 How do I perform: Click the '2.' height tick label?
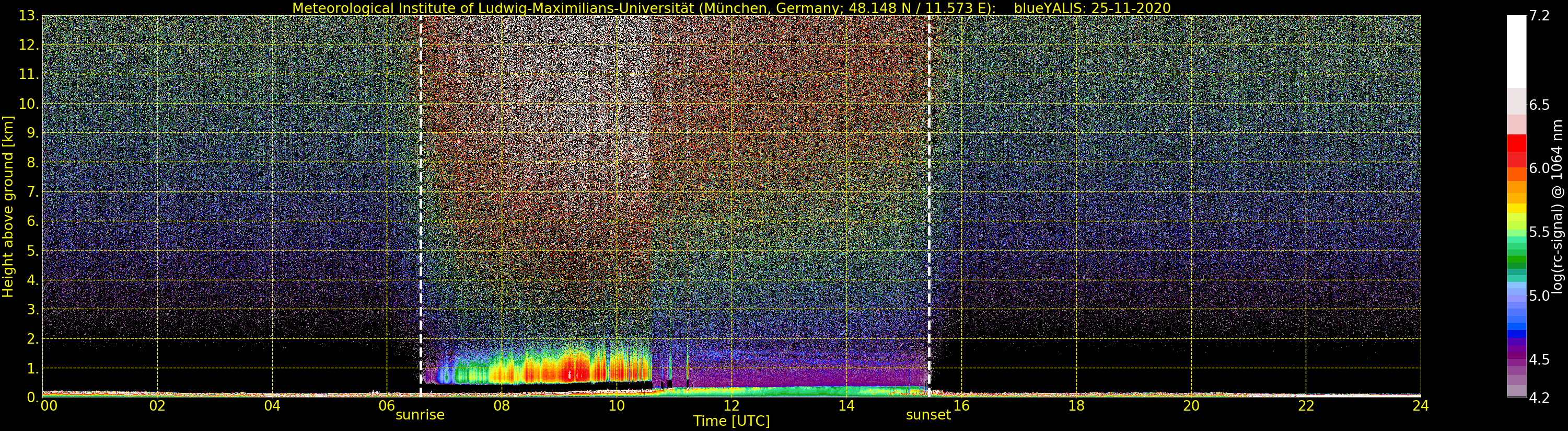point(32,338)
